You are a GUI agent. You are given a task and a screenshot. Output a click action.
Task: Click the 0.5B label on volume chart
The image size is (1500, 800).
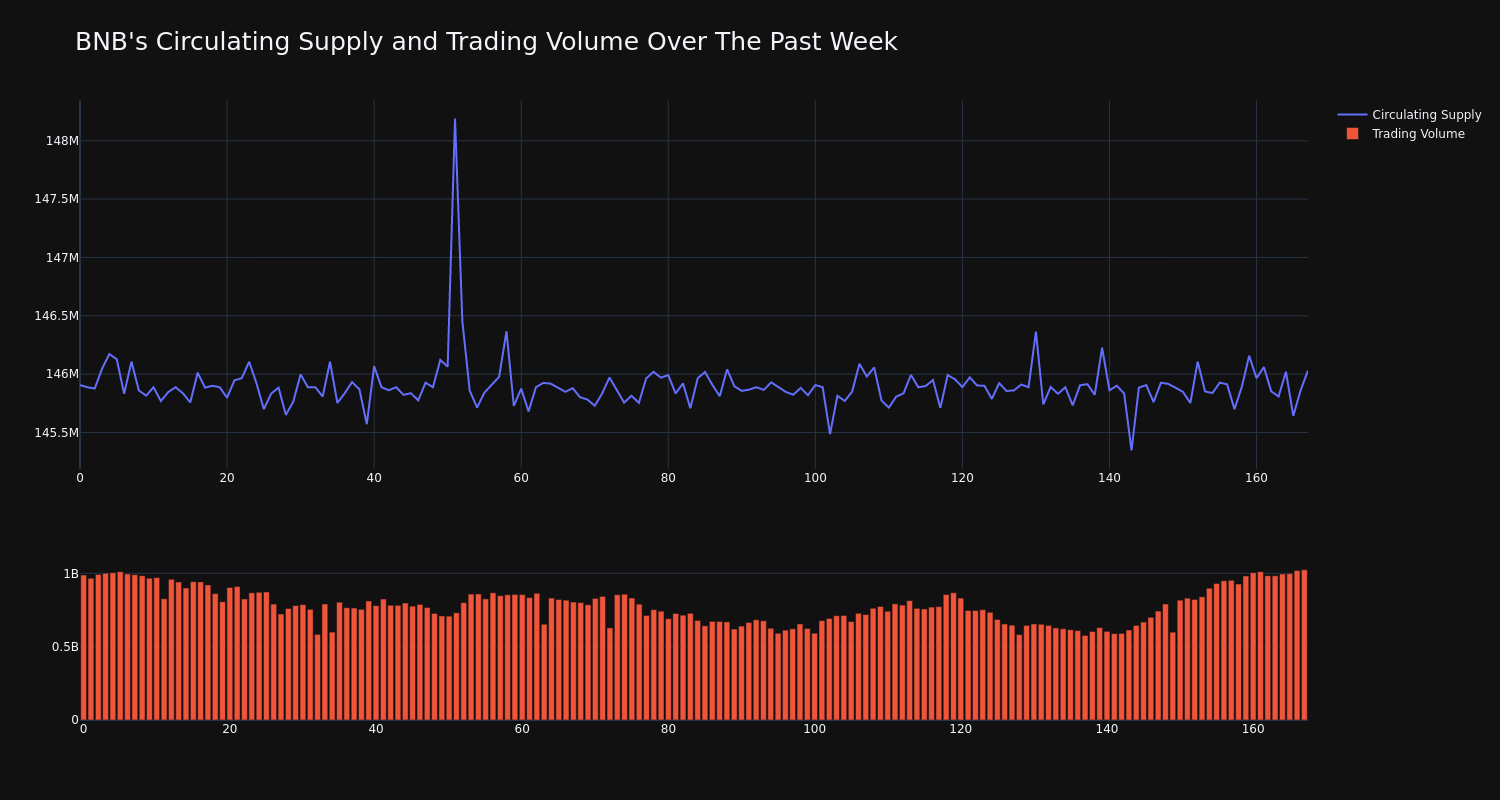click(65, 647)
